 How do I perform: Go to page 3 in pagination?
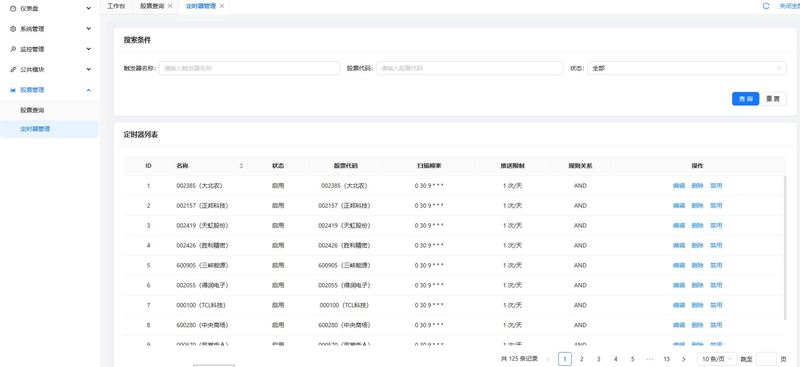[598, 359]
